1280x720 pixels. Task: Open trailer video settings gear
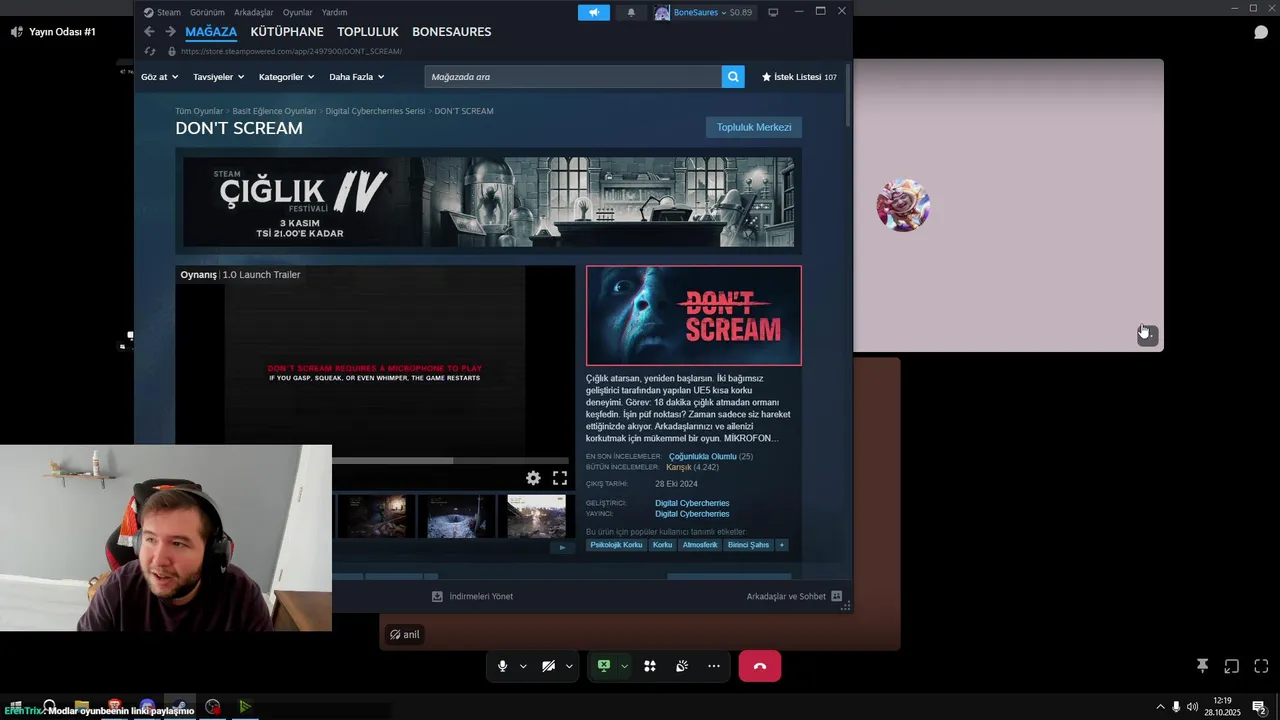coord(533,479)
